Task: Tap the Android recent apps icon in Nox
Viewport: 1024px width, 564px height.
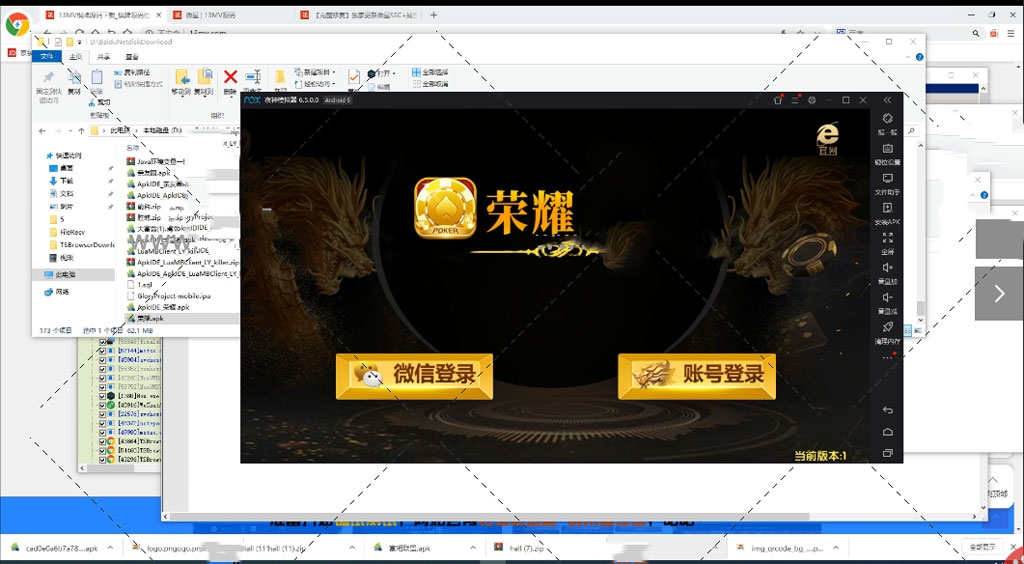Action: 887,453
